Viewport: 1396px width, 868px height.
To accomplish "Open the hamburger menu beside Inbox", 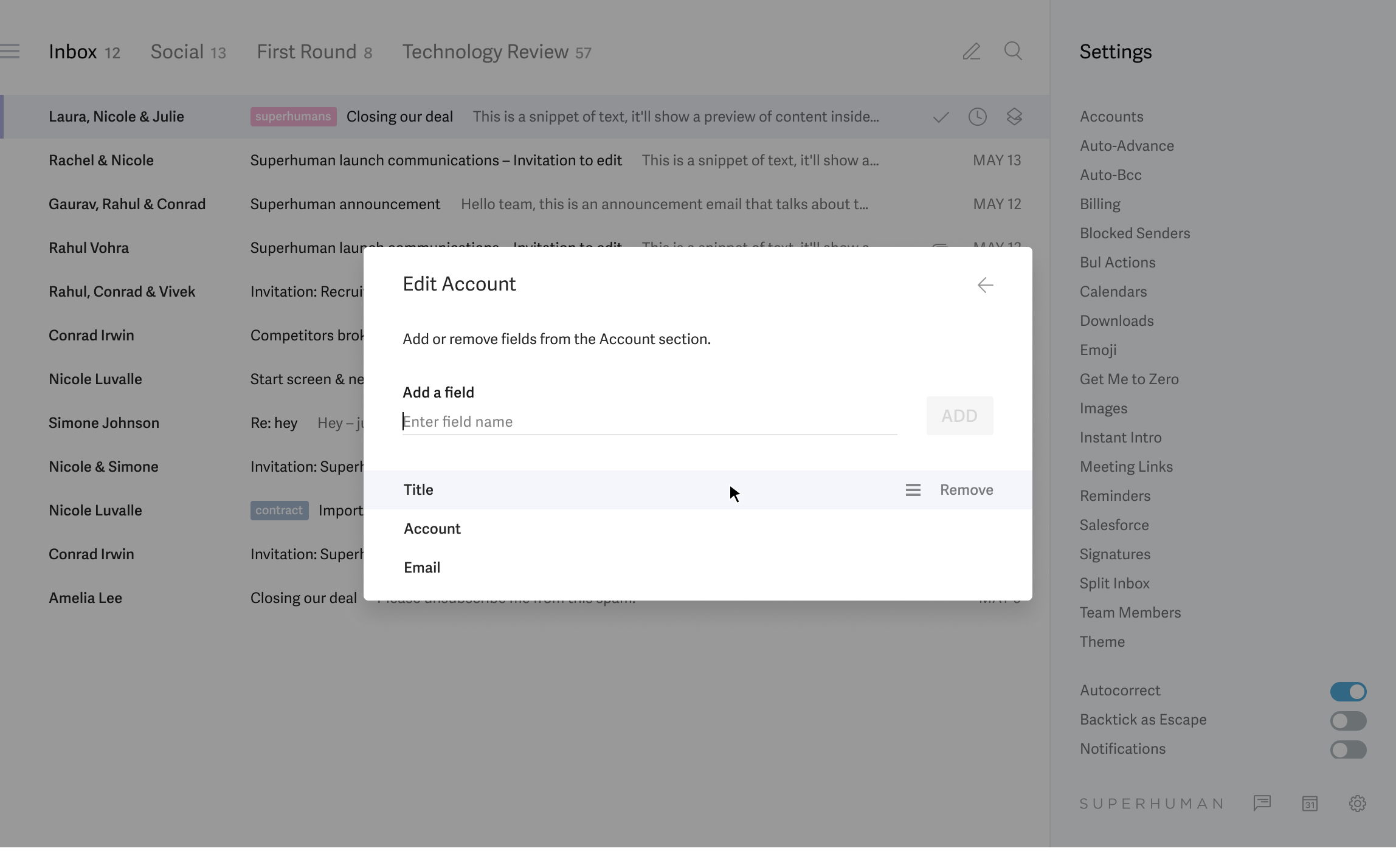I will [10, 52].
